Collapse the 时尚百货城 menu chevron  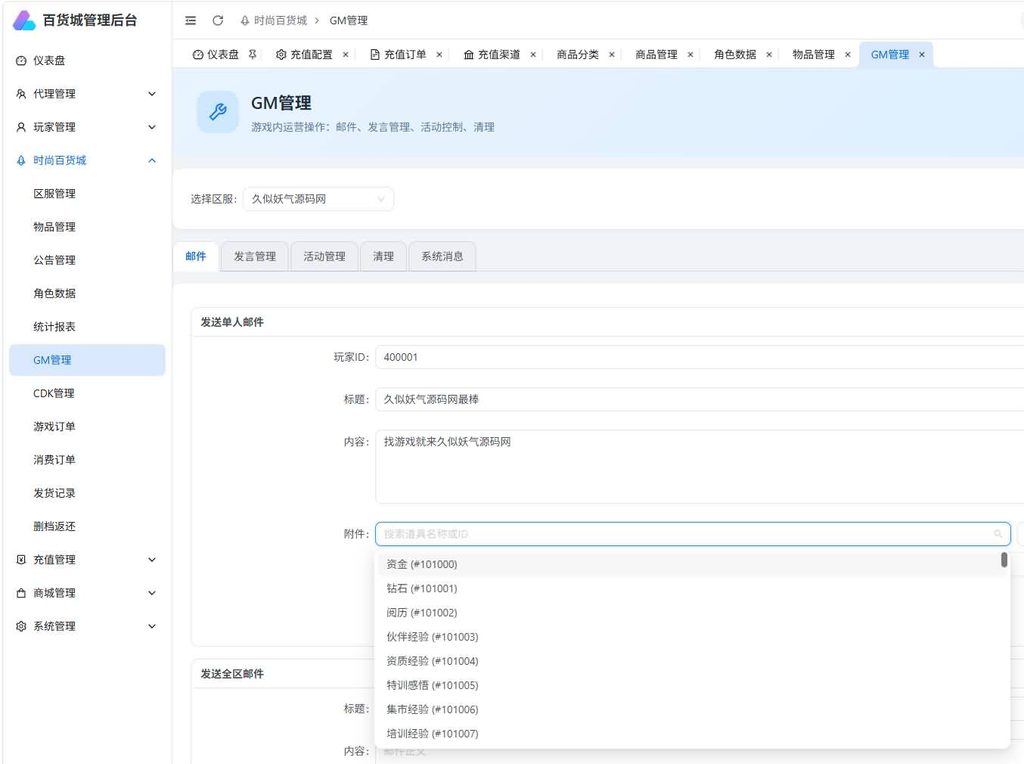152,161
